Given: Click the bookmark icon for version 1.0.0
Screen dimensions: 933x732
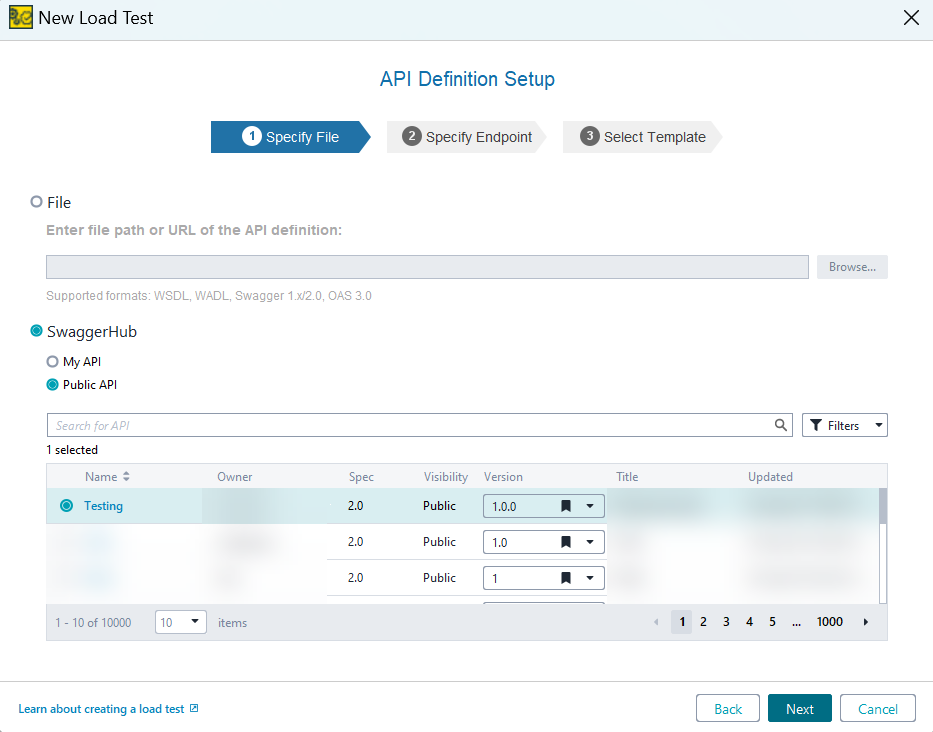Looking at the screenshot, I should 566,506.
